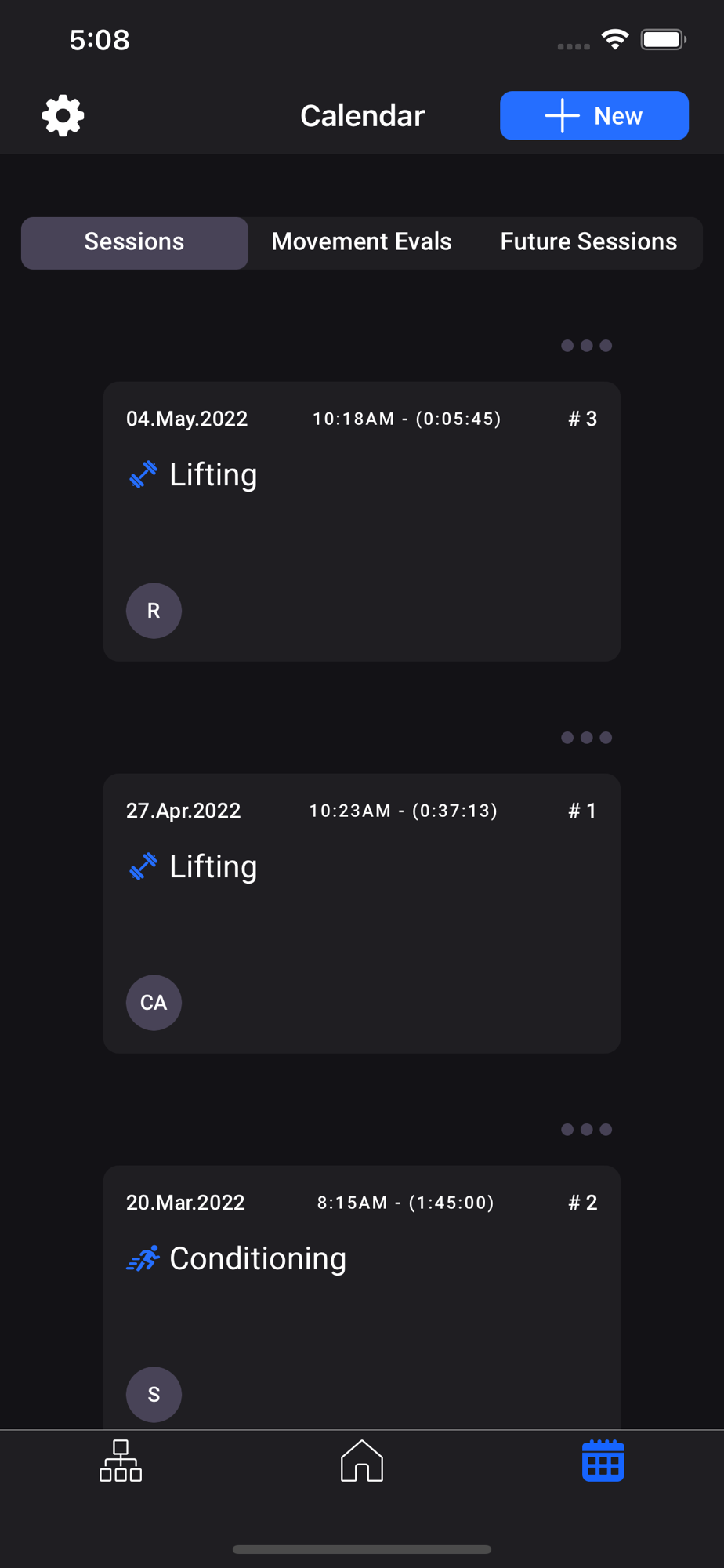Go to the Home tab icon
This screenshot has width=724, height=1568.
362,1461
